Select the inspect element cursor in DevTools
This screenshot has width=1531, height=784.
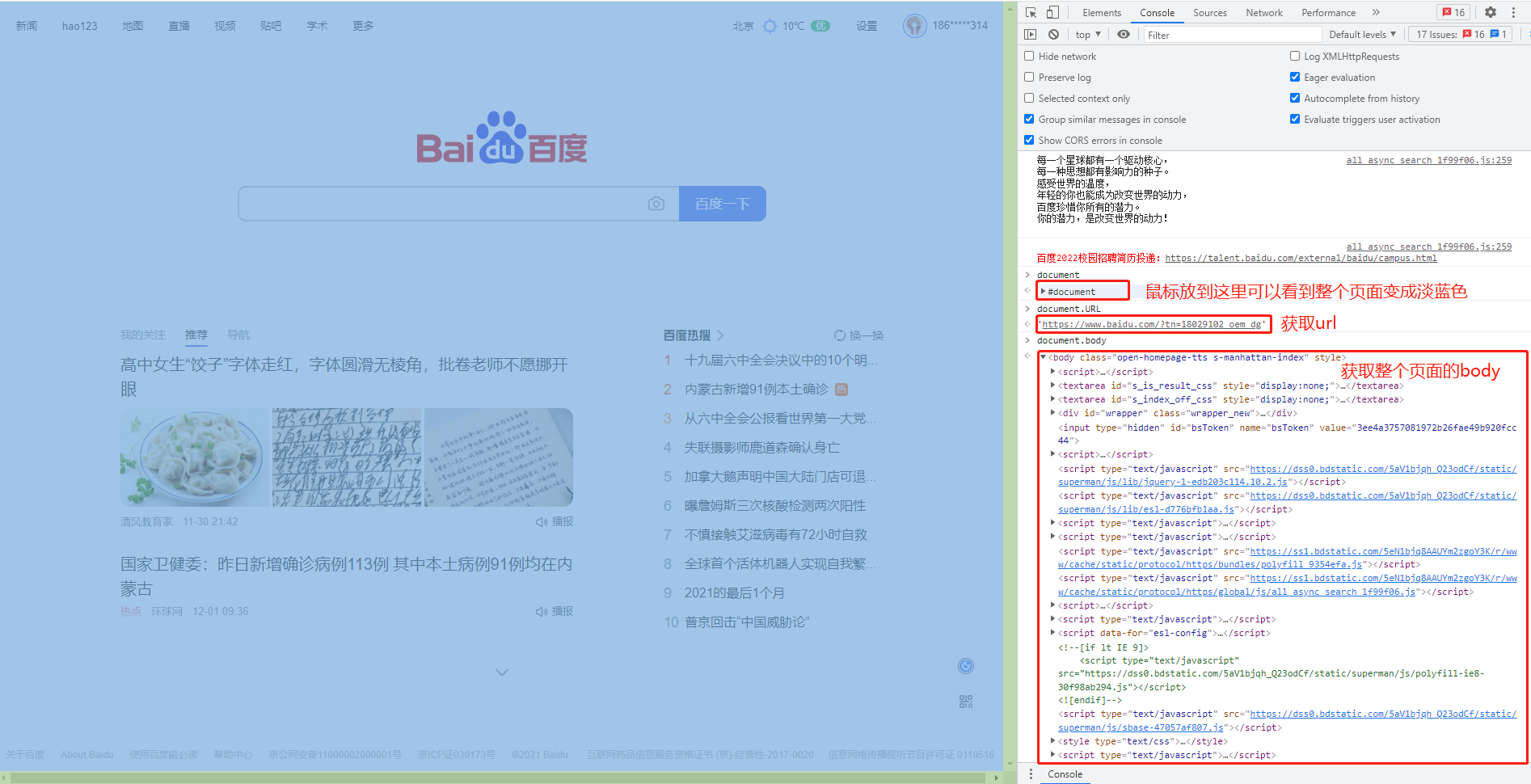[x=1031, y=12]
